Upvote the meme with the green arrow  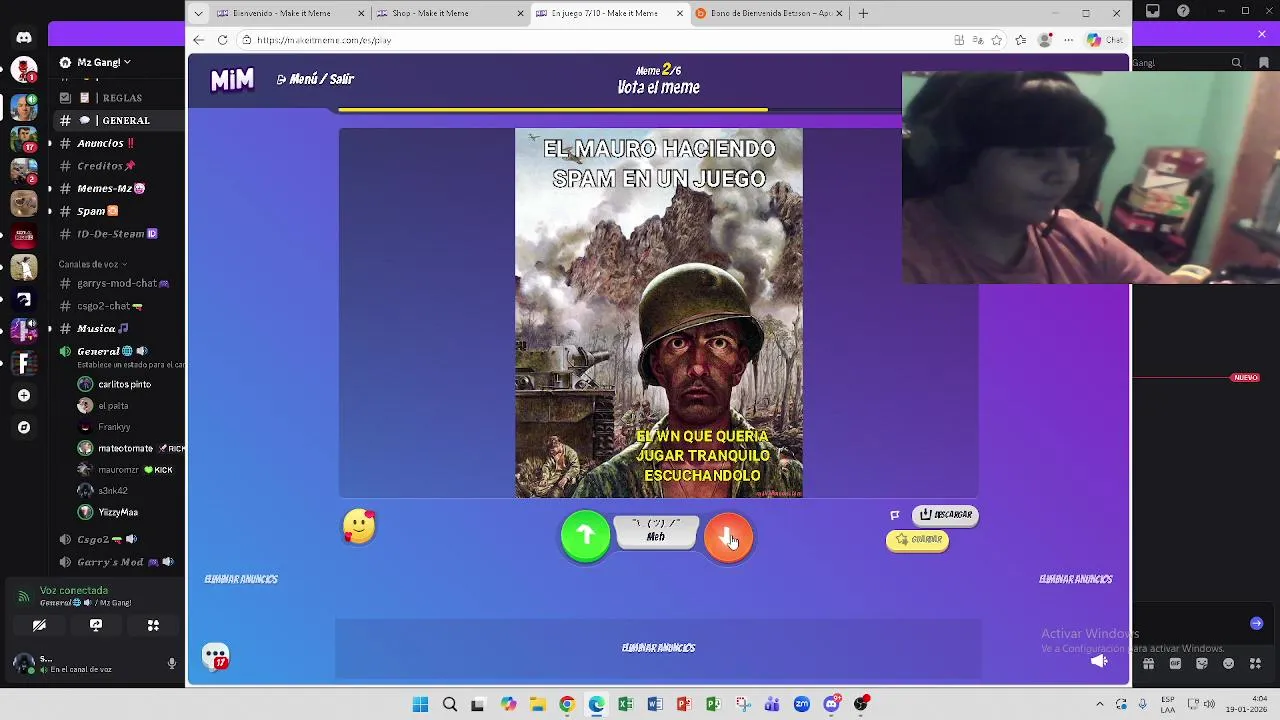[x=585, y=536]
